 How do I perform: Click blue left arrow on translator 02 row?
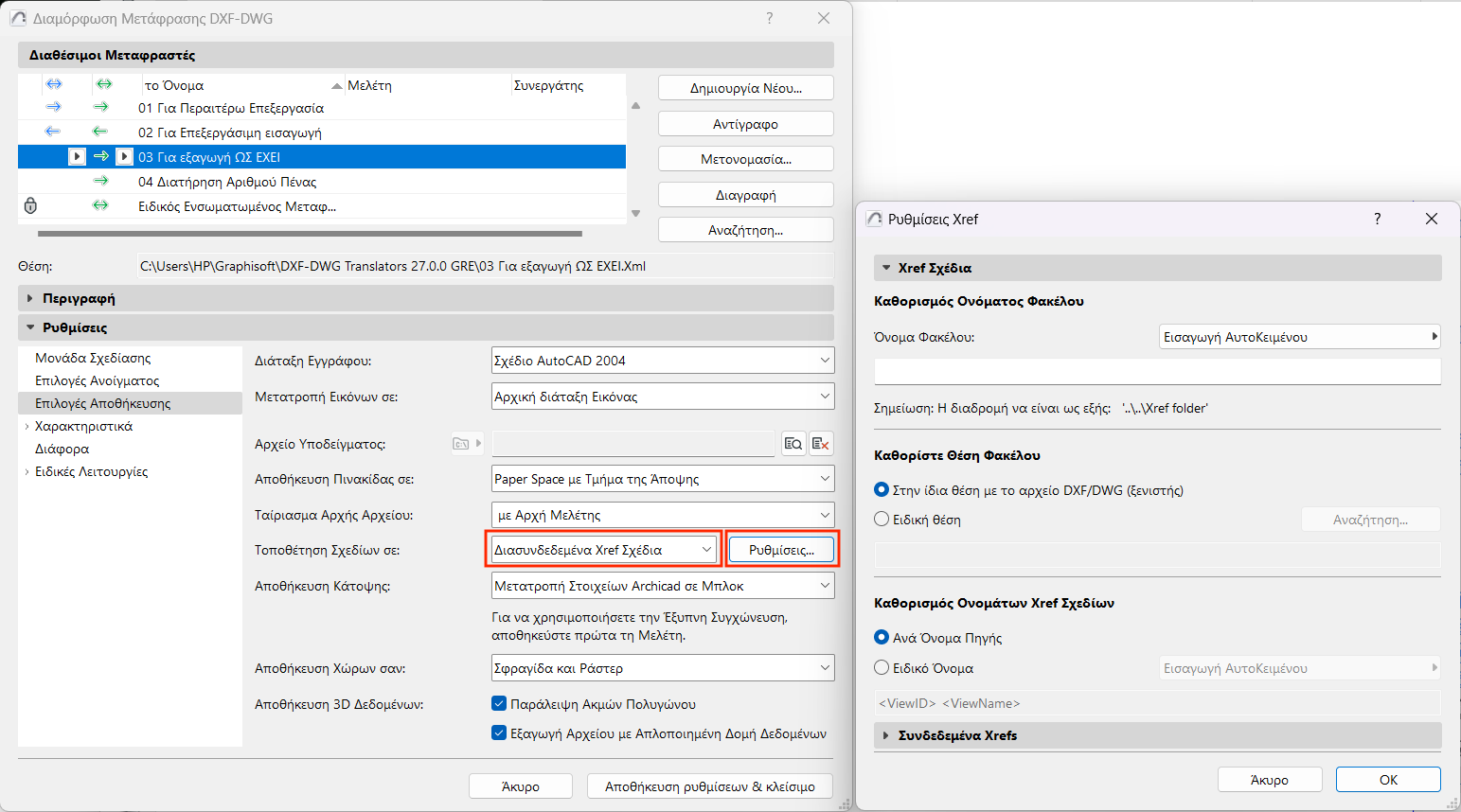pyautogui.click(x=53, y=132)
